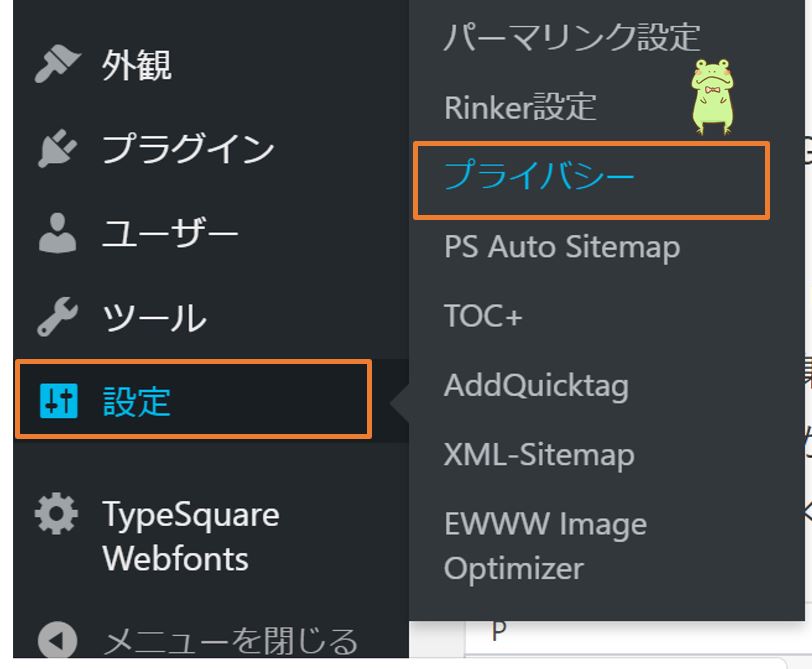Viewport: 812px width, 669px height.
Task: Open パーマリンク設定 from the submenu
Action: point(570,37)
